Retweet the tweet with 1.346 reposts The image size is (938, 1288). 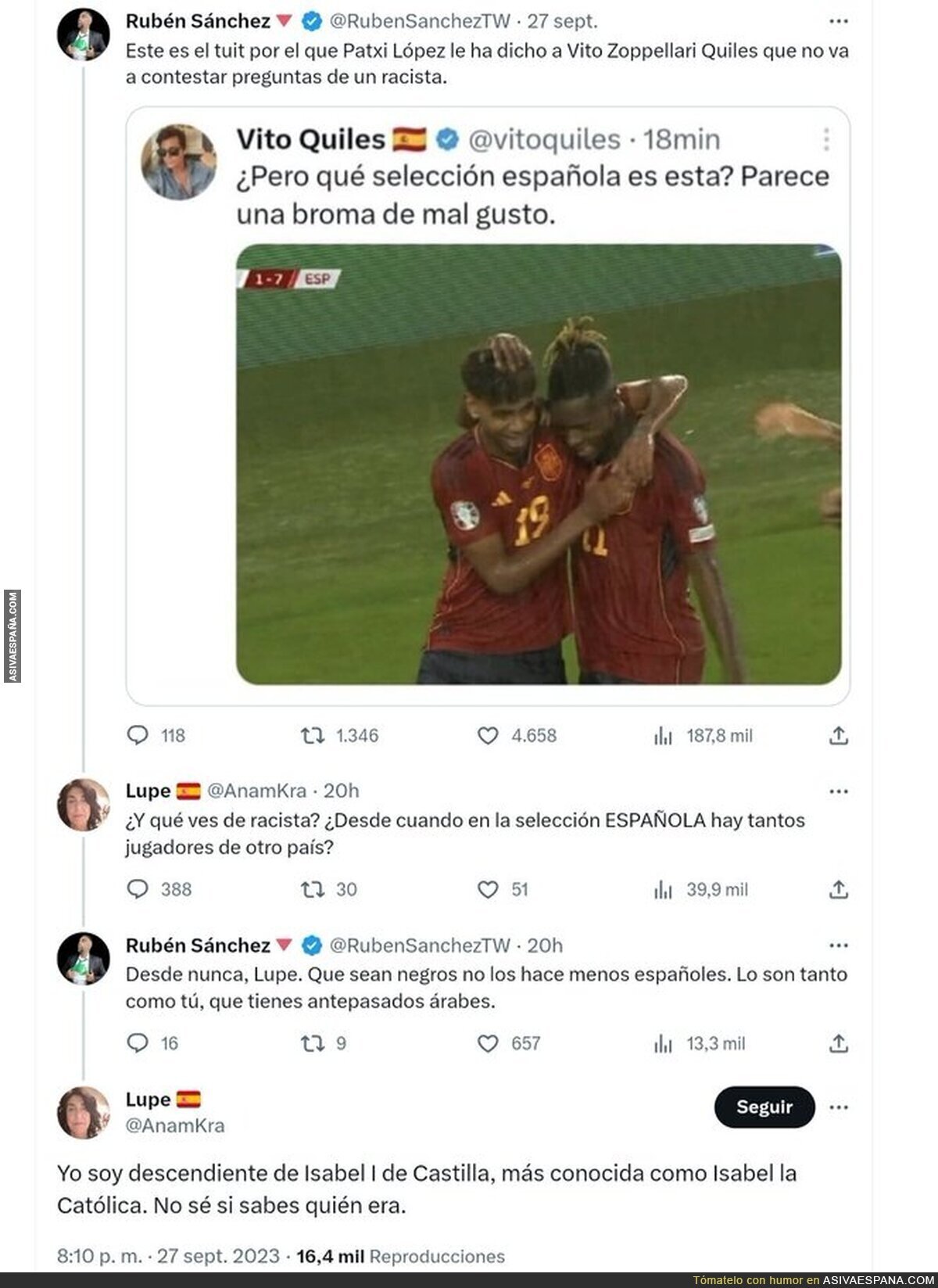point(313,735)
